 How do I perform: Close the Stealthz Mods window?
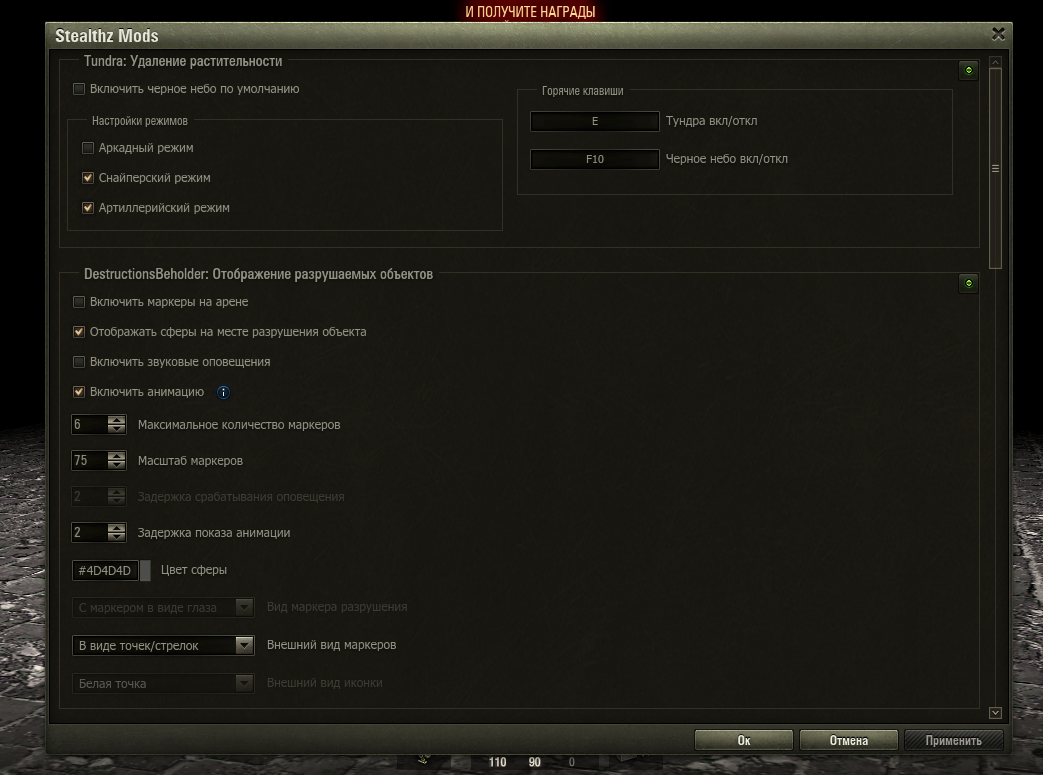998,34
